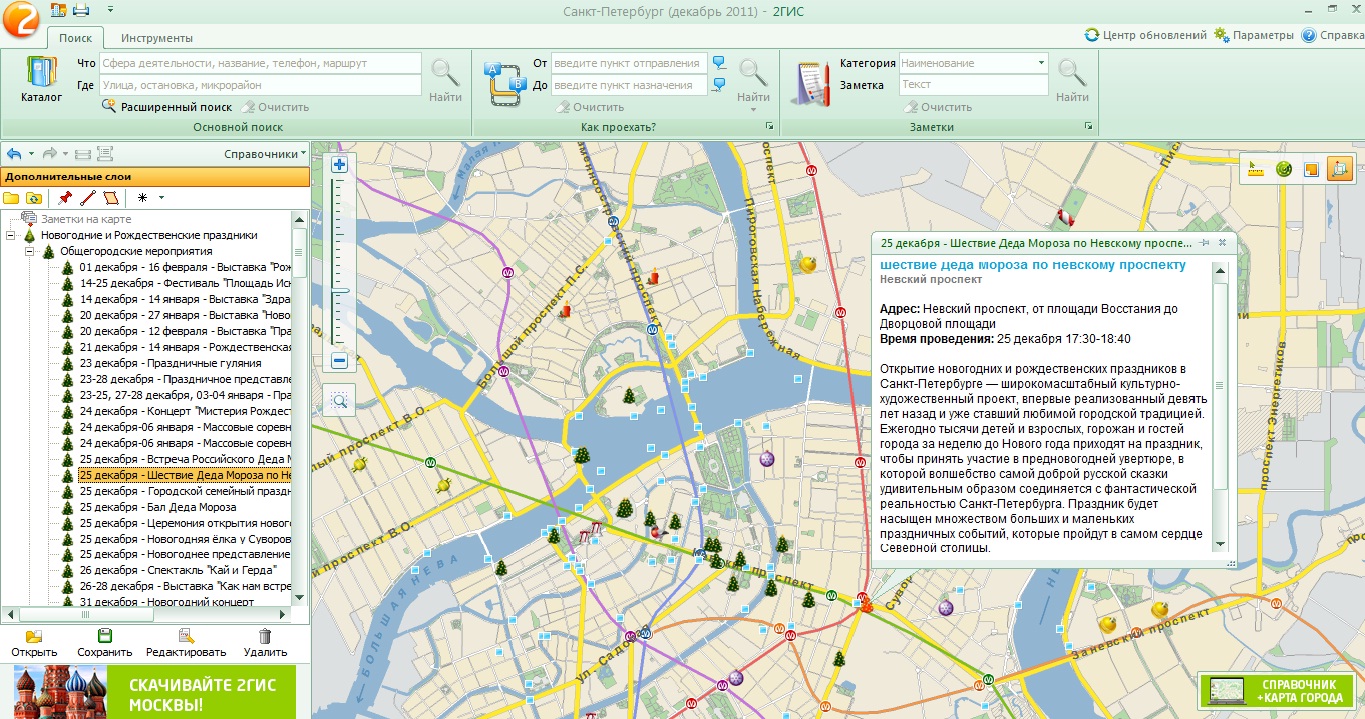Click the layers tree vertical scrollbar
The image size is (1365, 719).
[299, 410]
